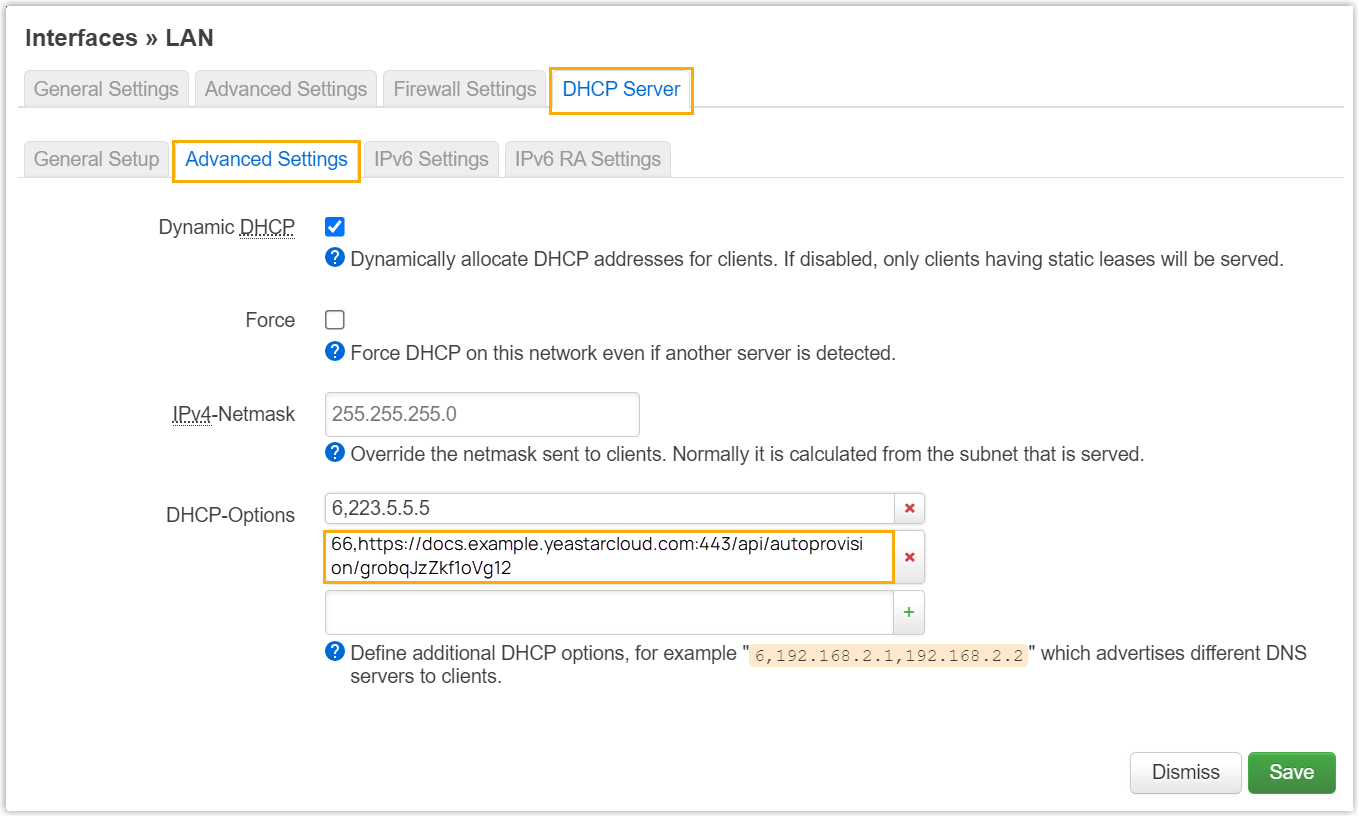Click the empty DHCP-Options input field
The width and height of the screenshot is (1359, 817).
(x=608, y=612)
